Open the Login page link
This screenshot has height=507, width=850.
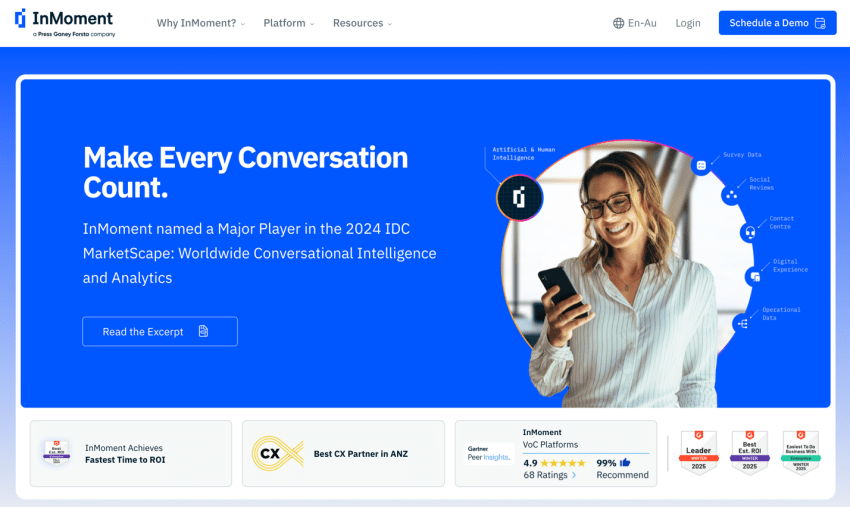pyautogui.click(x=688, y=23)
